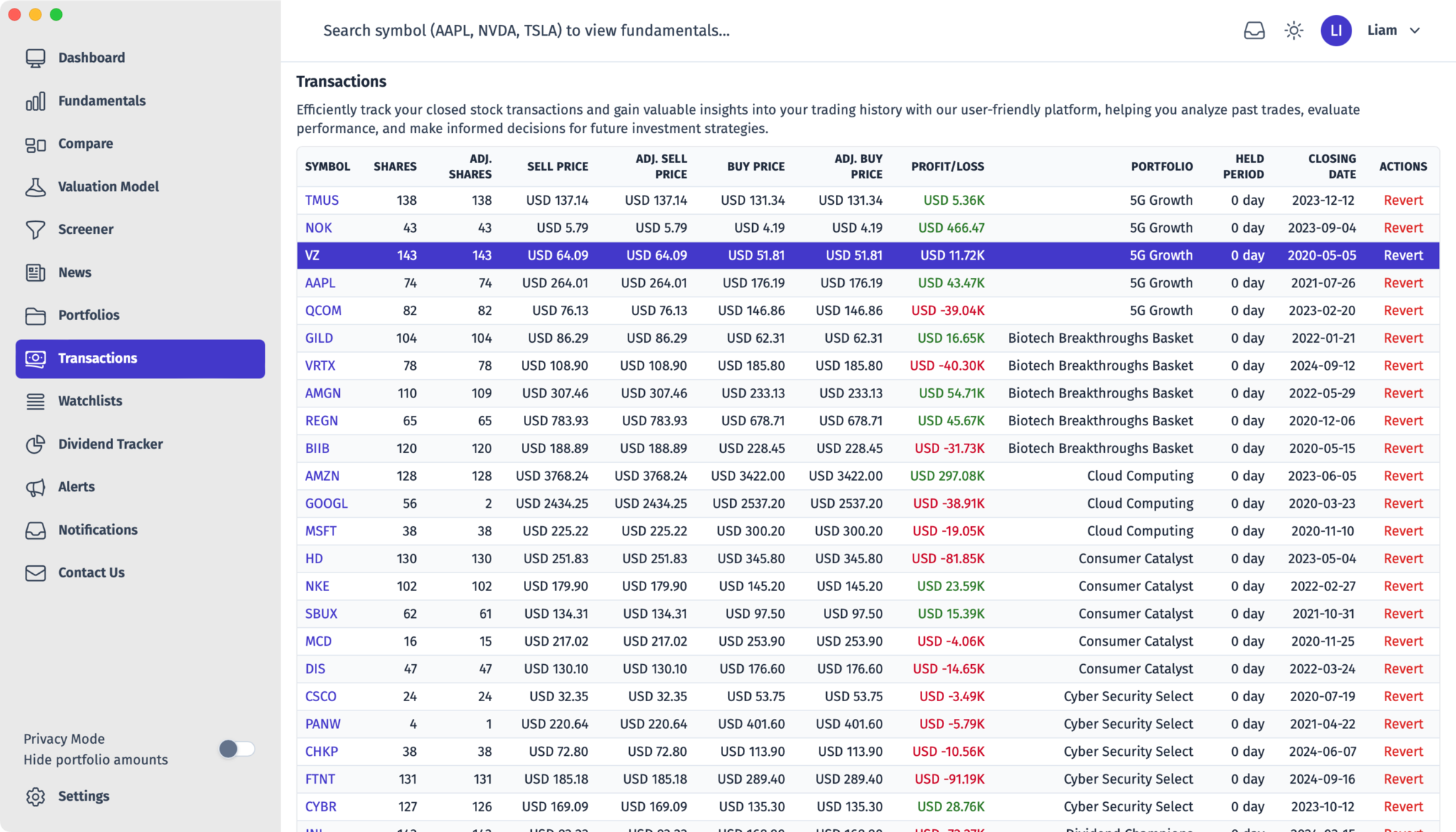This screenshot has height=832, width=1456.
Task: Click VRTX closing date 2024-09-12
Action: (1323, 366)
